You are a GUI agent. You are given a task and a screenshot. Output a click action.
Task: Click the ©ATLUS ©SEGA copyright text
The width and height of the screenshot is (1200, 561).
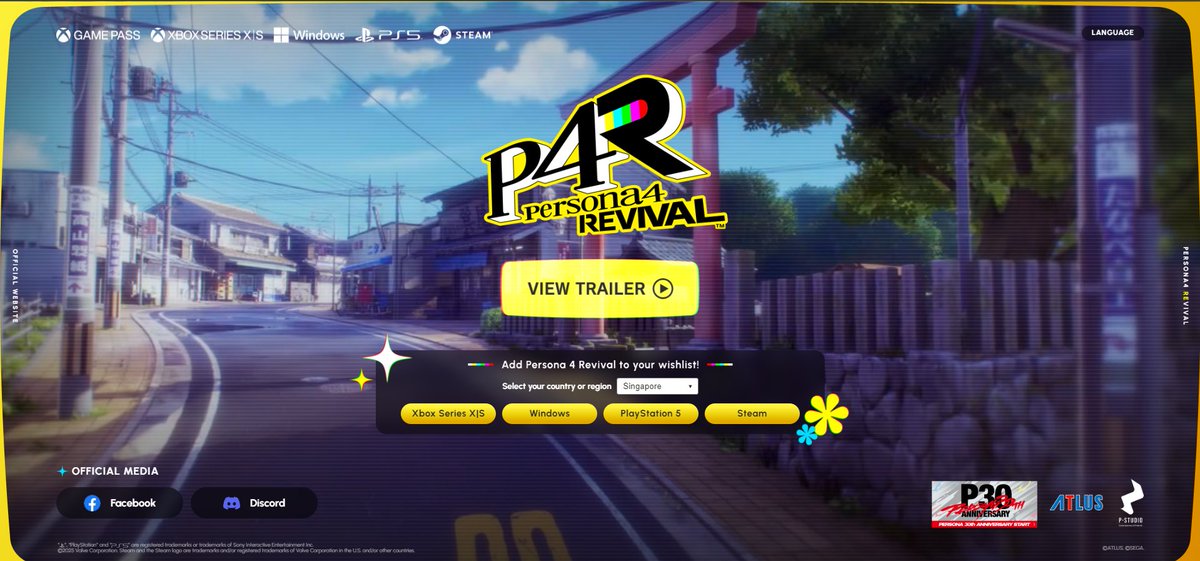pos(1124,548)
